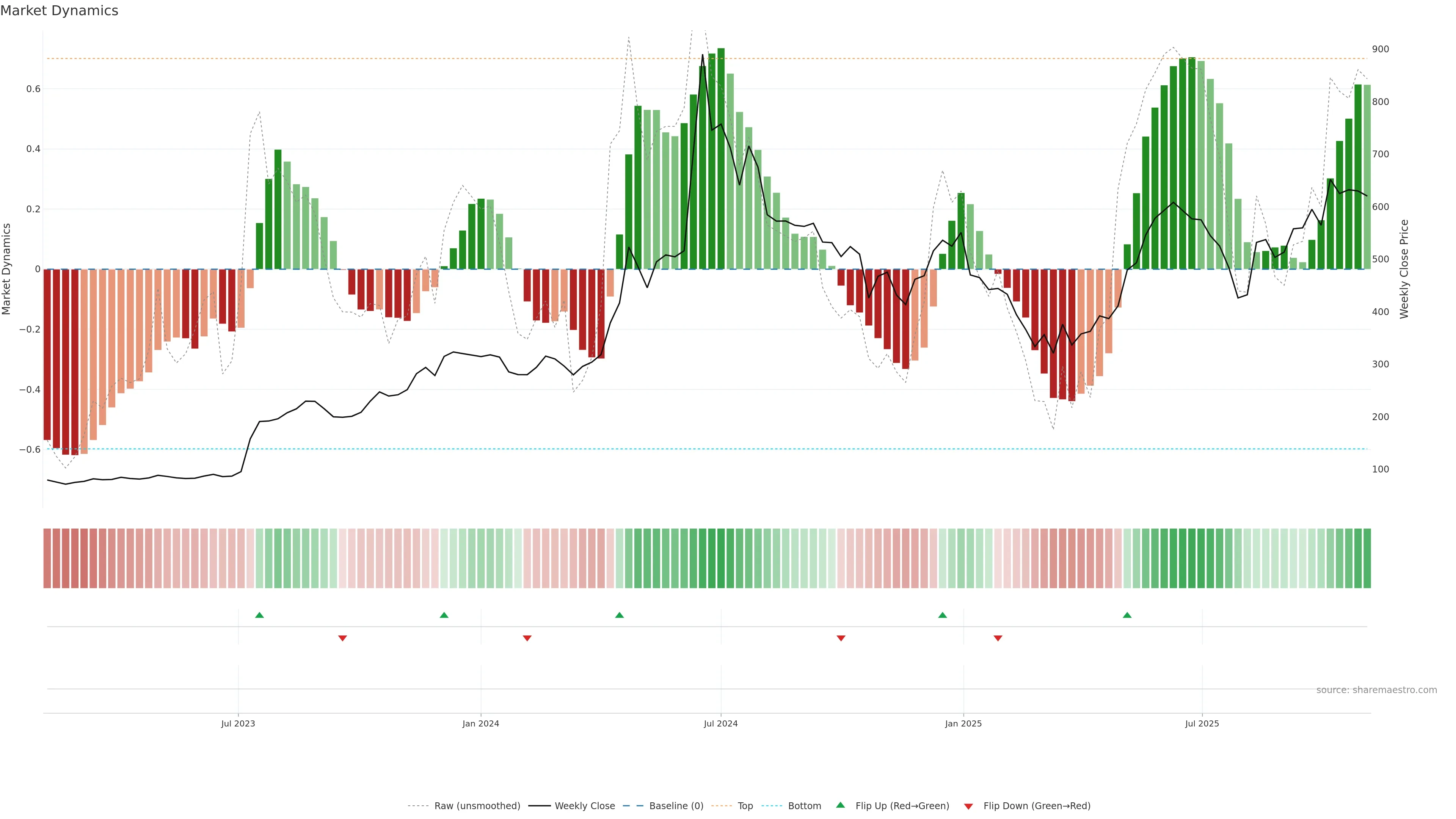Click the Market Dynamics chart title
The width and height of the screenshot is (1456, 819).
[60, 11]
